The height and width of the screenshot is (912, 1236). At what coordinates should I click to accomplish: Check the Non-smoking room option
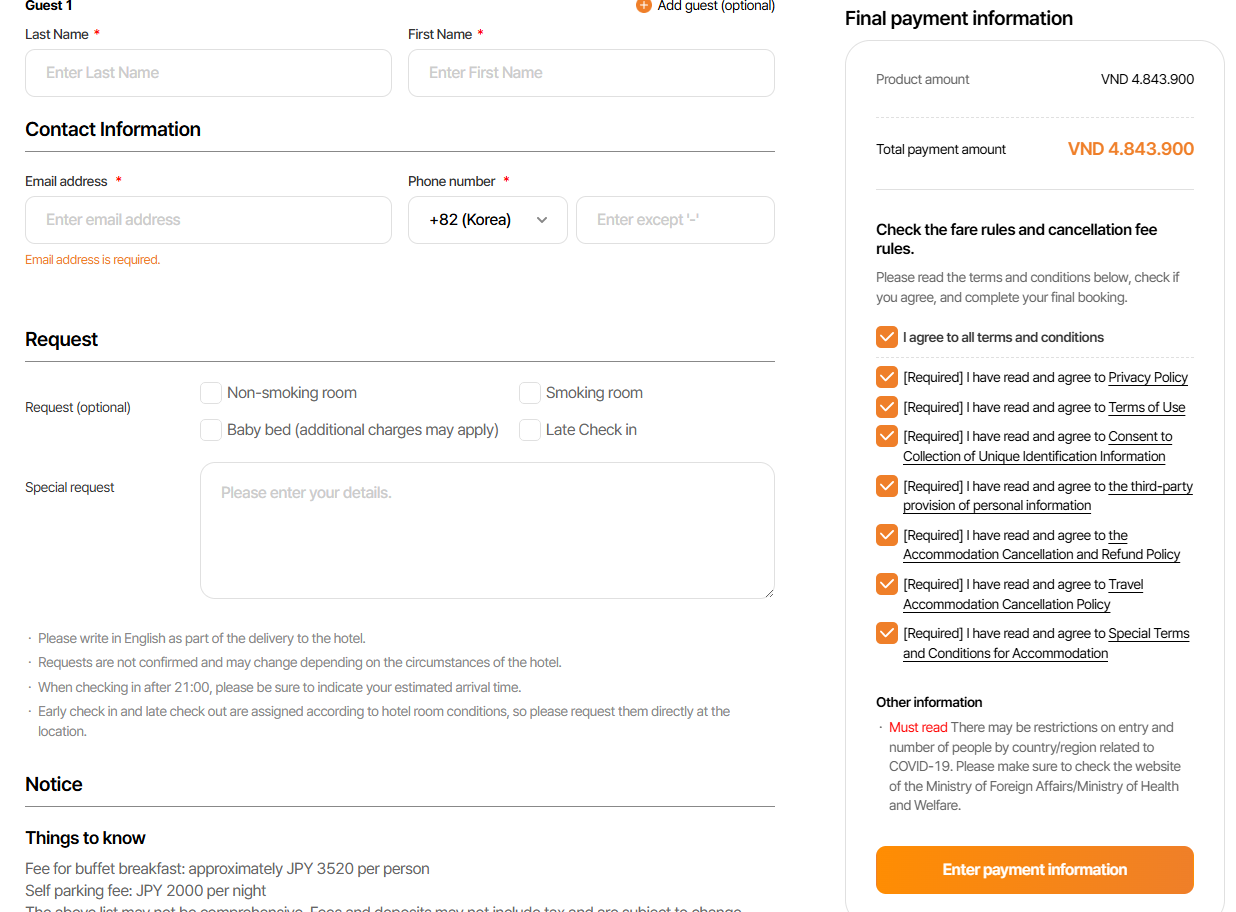click(211, 393)
